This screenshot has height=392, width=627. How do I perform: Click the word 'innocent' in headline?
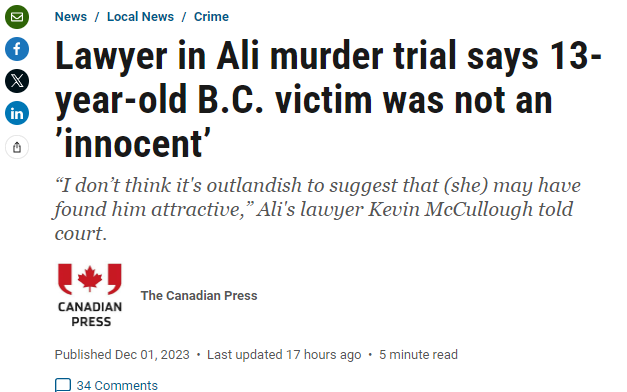[x=133, y=143]
